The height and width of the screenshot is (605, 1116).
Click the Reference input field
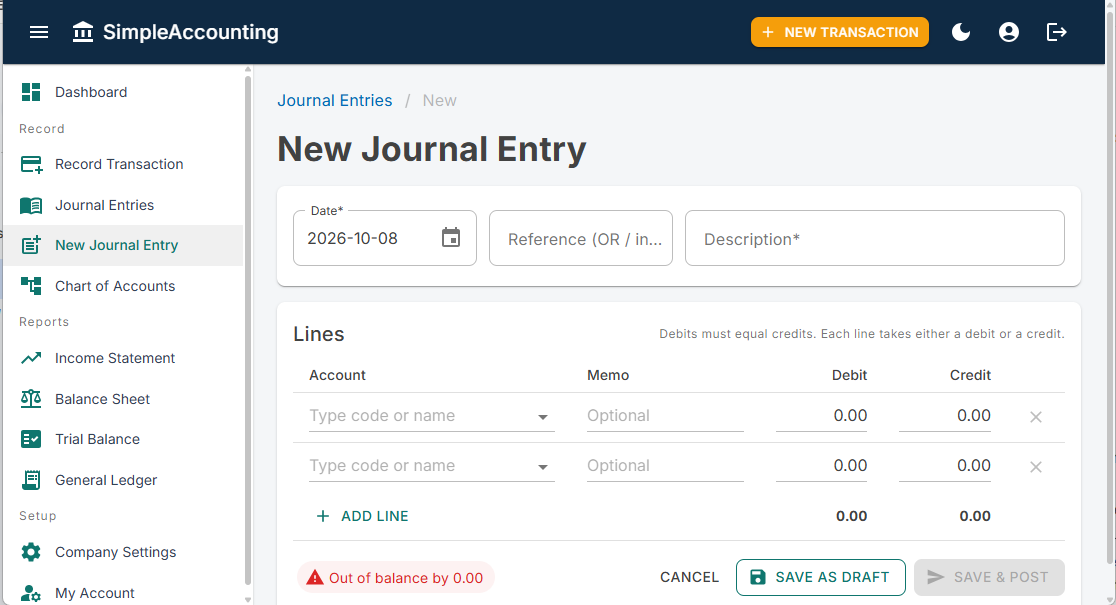581,238
